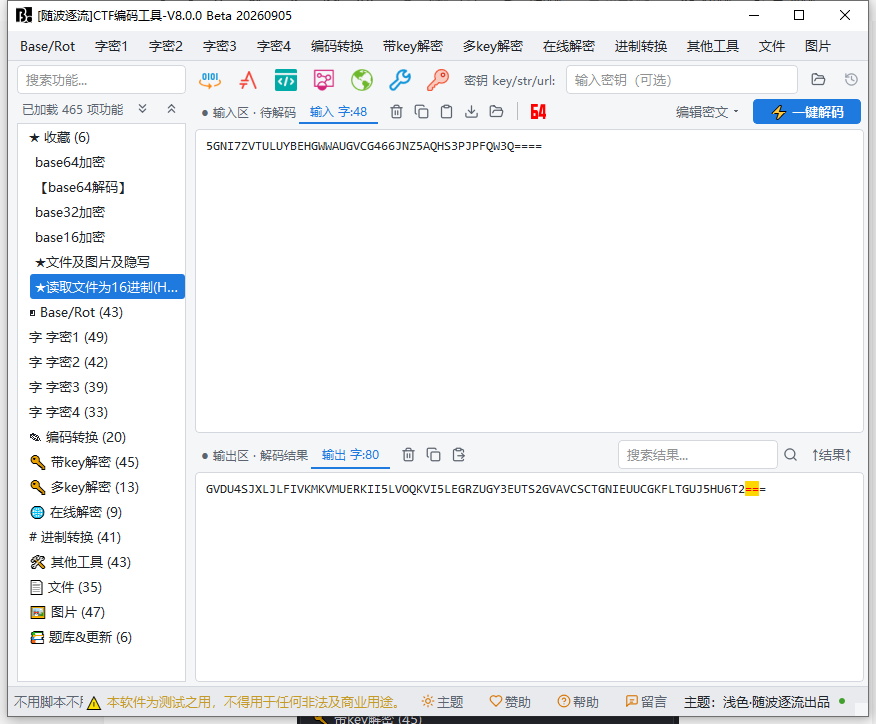
Task: Click the green globe toolbar icon
Action: point(362,80)
